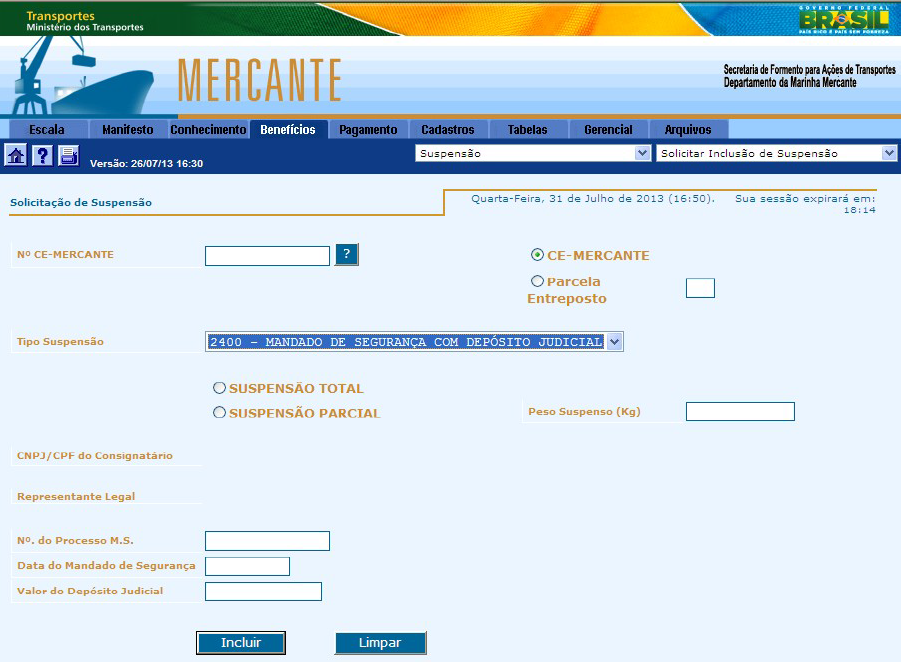Focus the Nº CE-MERCANTE input field
Image resolution: width=902 pixels, height=662 pixels.
click(x=267, y=256)
